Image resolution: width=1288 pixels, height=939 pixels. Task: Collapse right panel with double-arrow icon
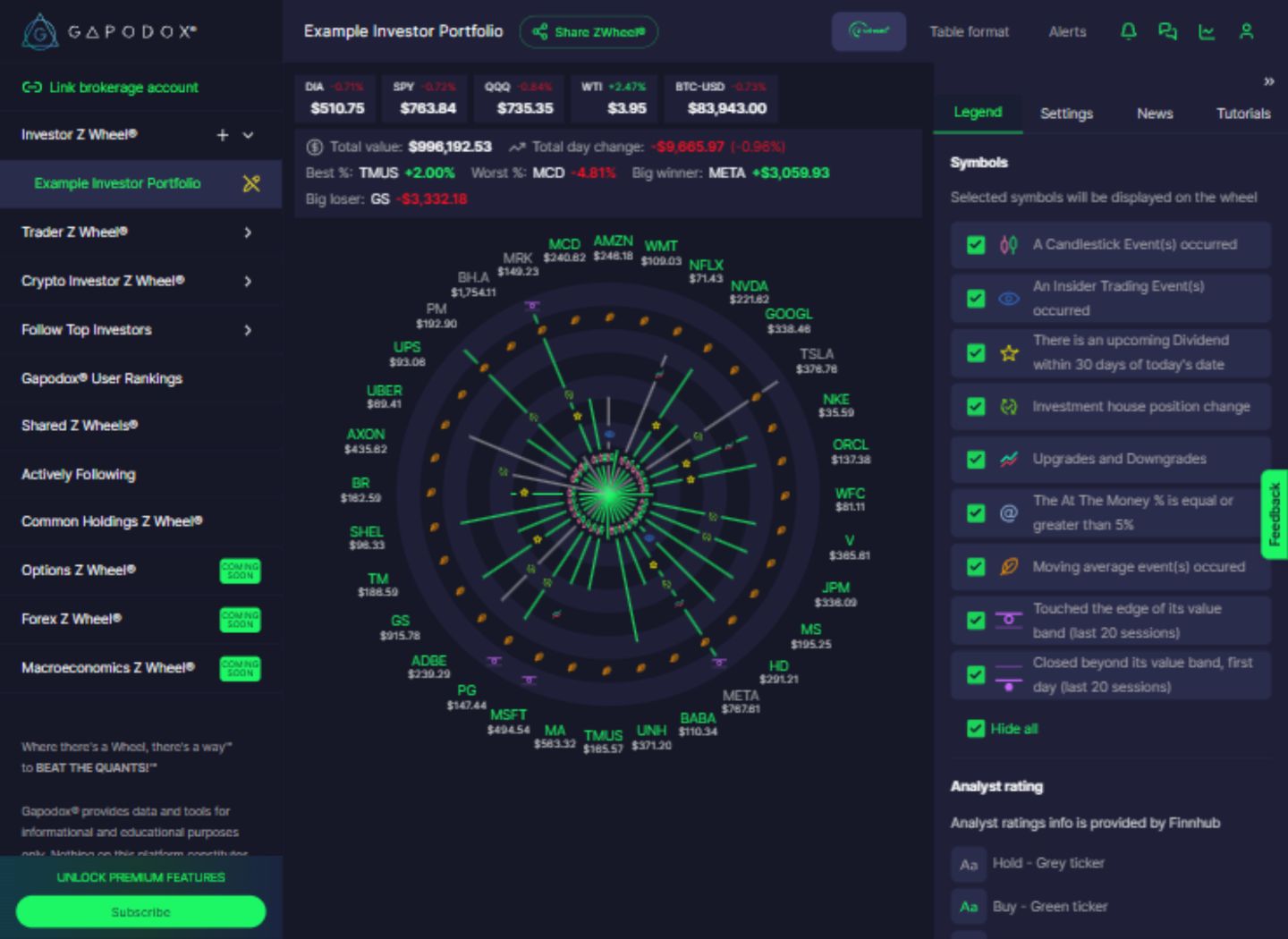click(x=1268, y=81)
